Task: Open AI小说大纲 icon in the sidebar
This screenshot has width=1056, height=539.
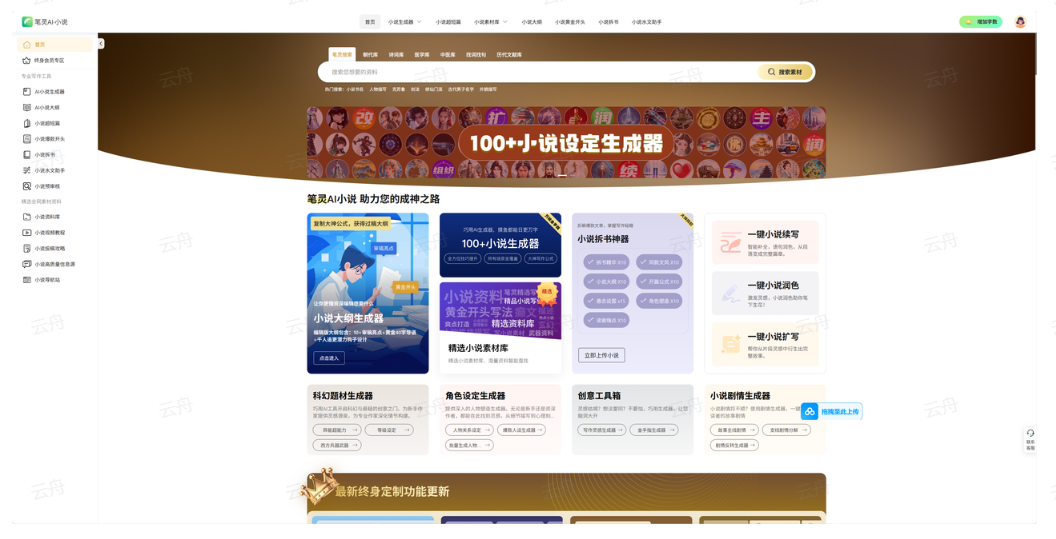Action: point(27,107)
